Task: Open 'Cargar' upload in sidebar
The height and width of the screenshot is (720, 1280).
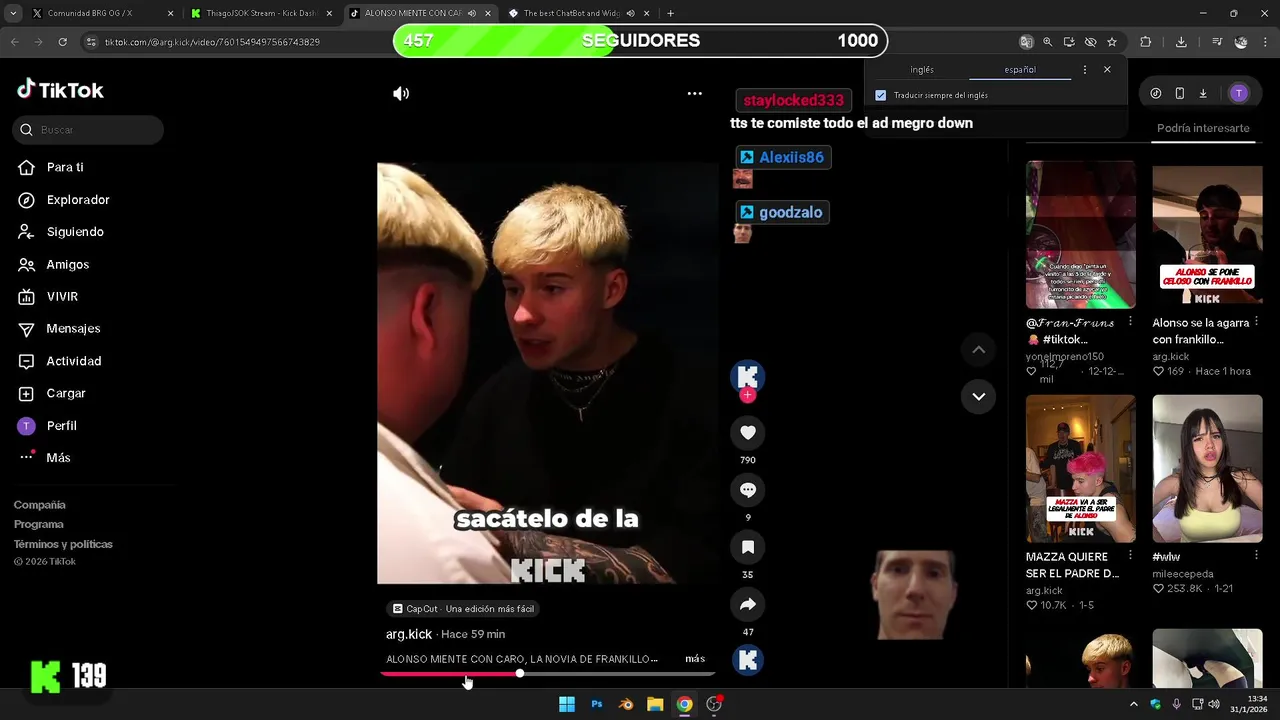Action: point(65,393)
